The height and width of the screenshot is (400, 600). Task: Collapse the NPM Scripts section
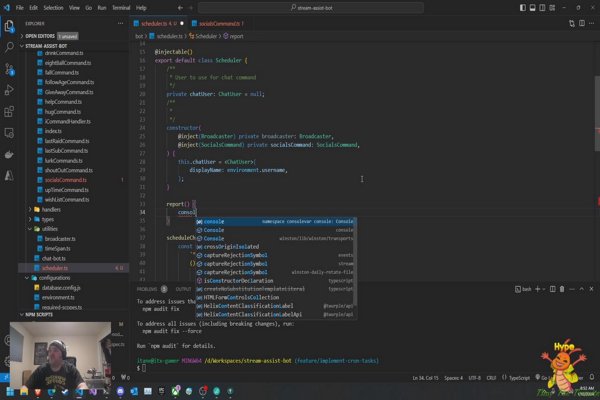[x=39, y=315]
